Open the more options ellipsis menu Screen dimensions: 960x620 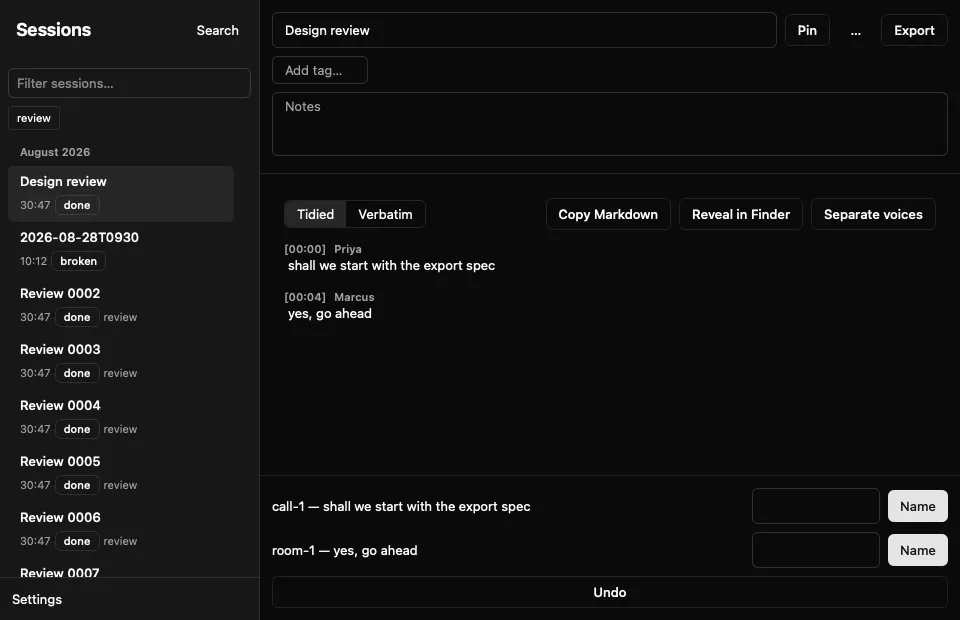[855, 31]
